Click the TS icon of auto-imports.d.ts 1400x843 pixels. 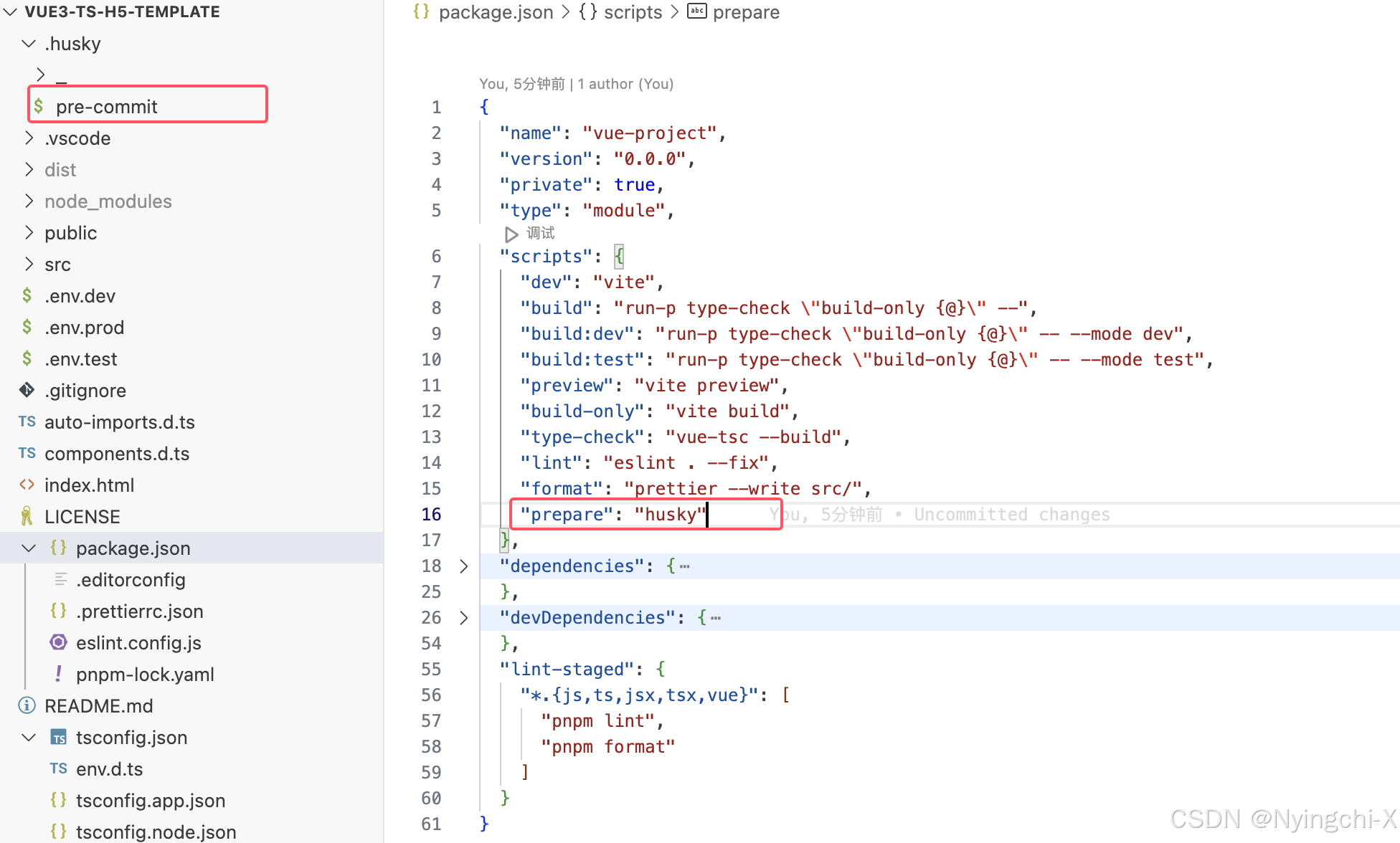tap(27, 421)
